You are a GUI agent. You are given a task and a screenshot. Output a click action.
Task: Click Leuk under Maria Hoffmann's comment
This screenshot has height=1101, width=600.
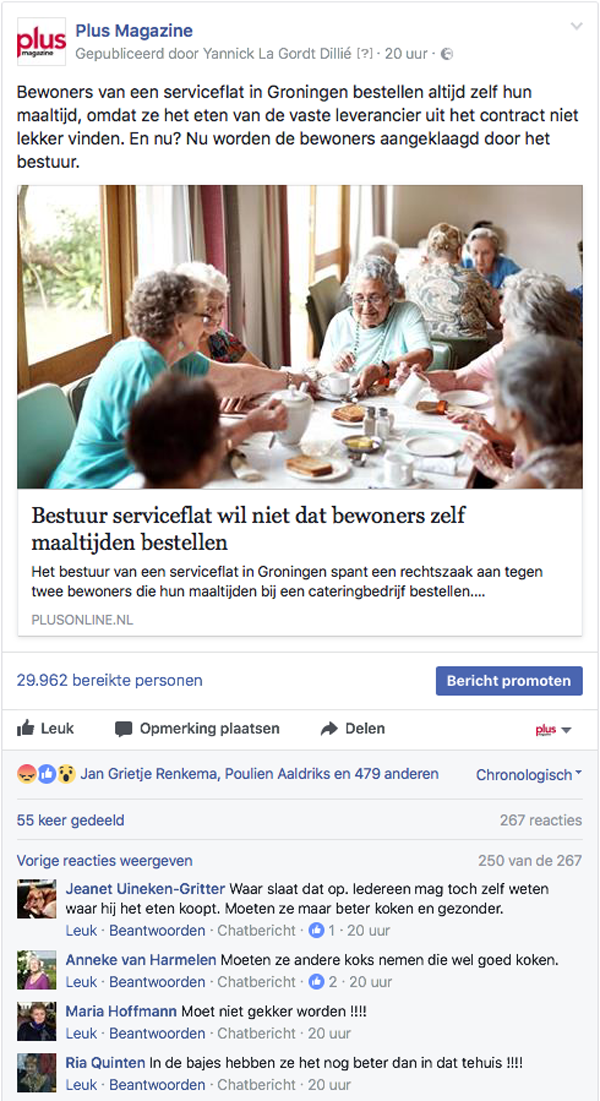tap(81, 1034)
